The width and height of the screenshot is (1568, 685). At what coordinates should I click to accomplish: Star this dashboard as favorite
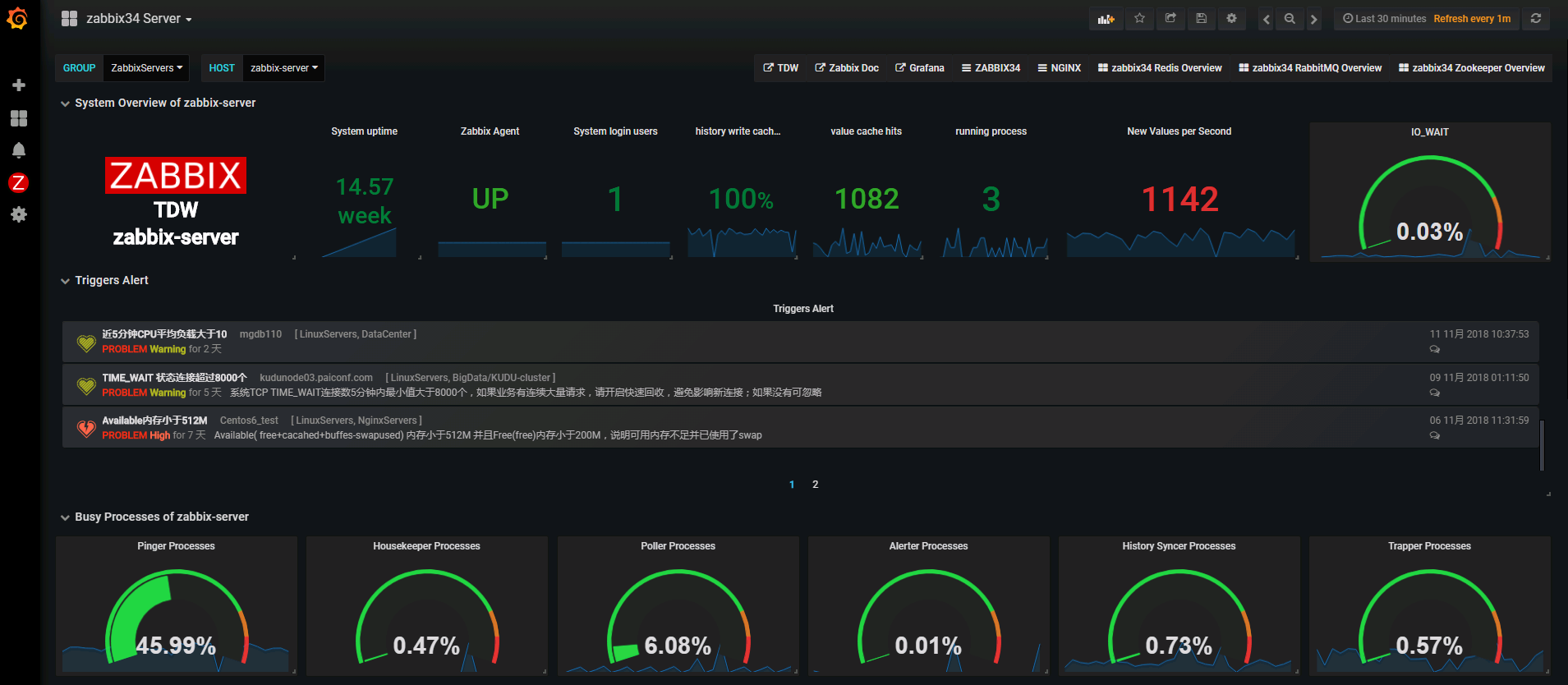pos(1139,19)
